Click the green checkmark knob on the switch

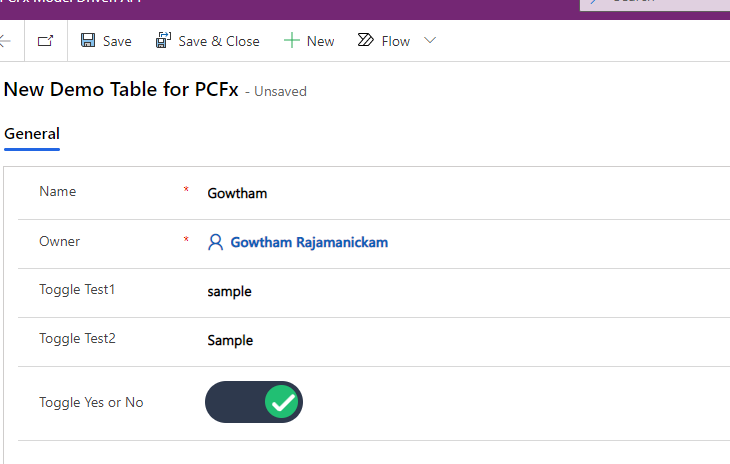point(283,402)
